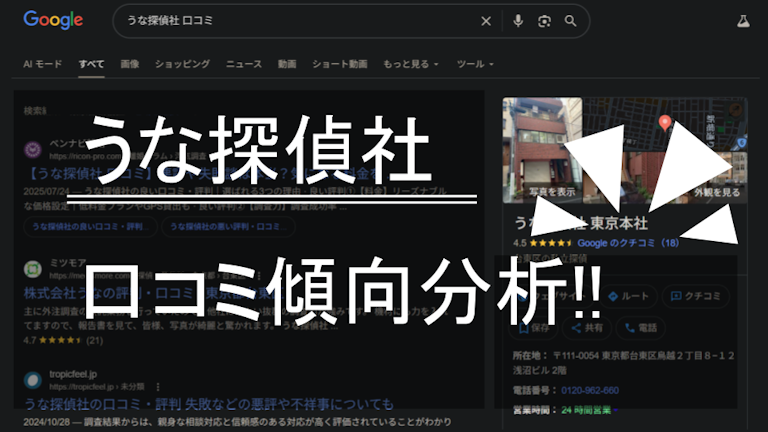Click the クチコミ reviews button
The image size is (768, 432).
click(696, 296)
